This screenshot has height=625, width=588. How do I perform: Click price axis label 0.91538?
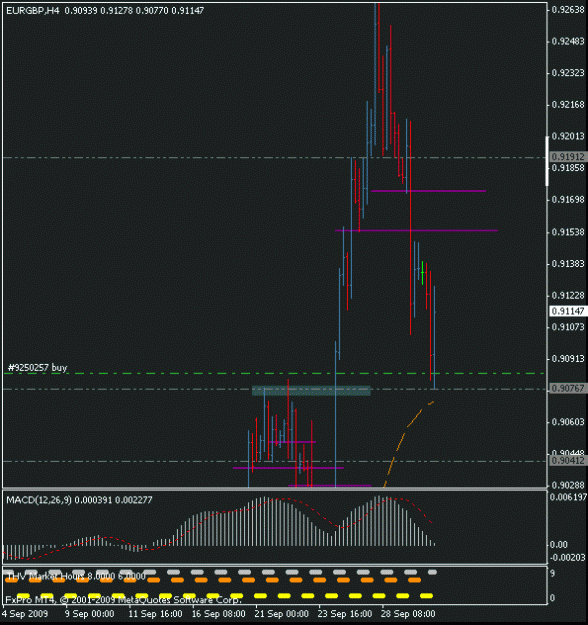coord(568,232)
